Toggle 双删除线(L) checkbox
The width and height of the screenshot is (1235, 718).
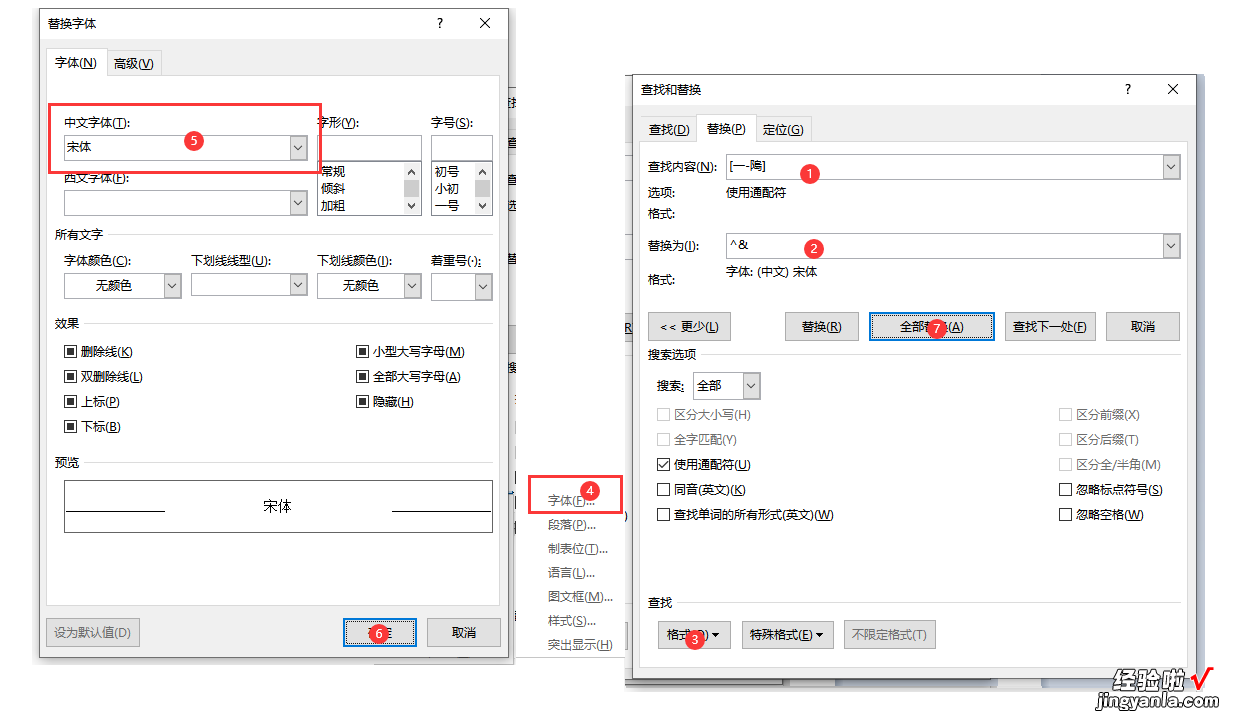[x=71, y=377]
